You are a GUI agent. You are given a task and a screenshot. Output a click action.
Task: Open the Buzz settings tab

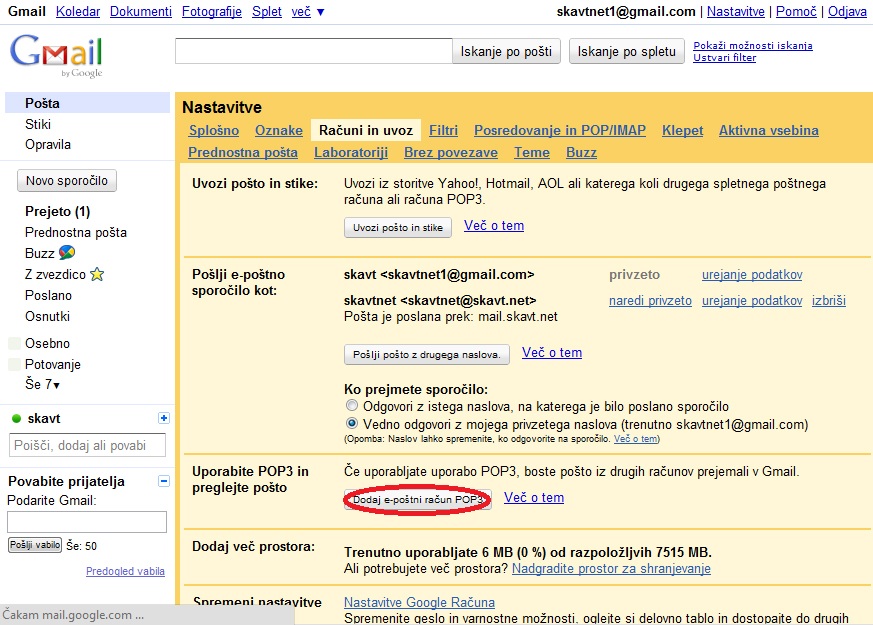pyautogui.click(x=581, y=152)
